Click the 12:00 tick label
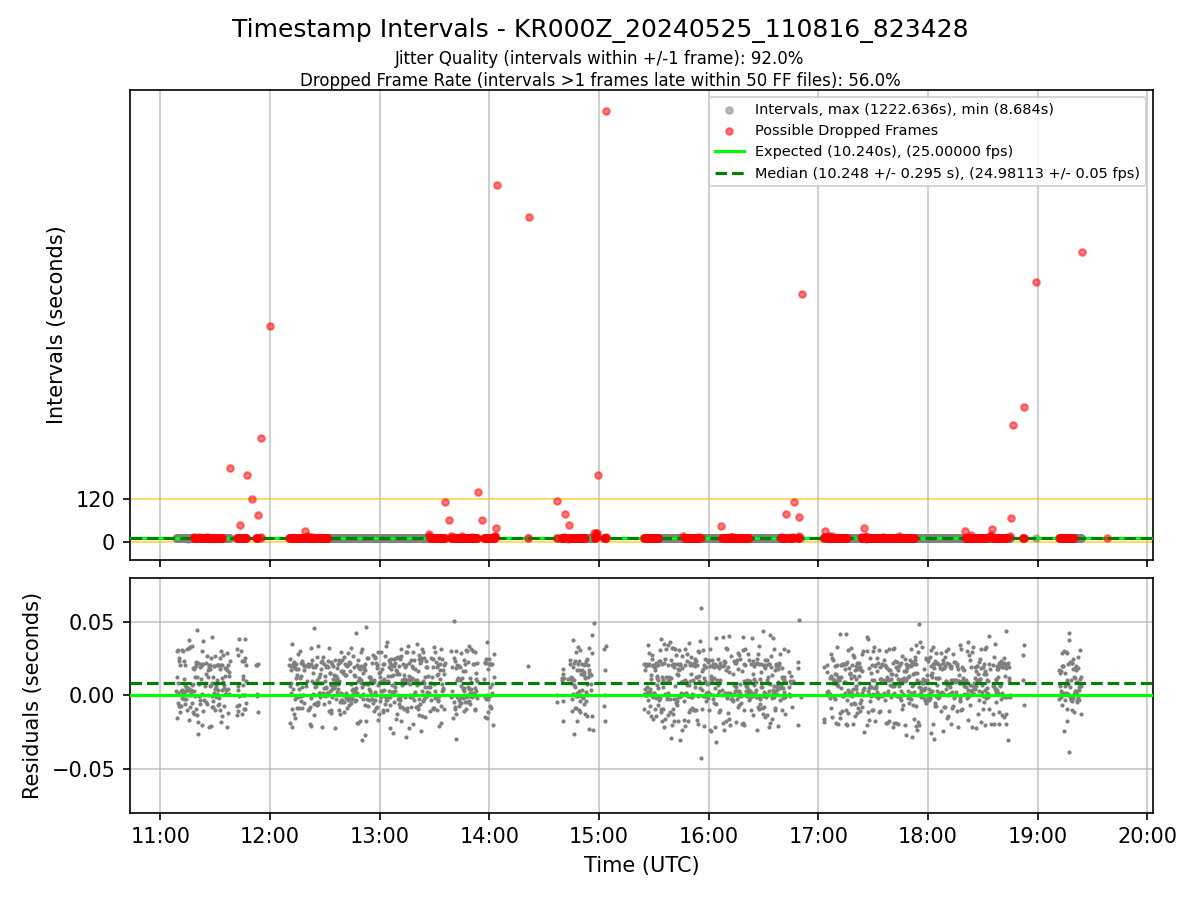The image size is (1200, 900). [270, 836]
